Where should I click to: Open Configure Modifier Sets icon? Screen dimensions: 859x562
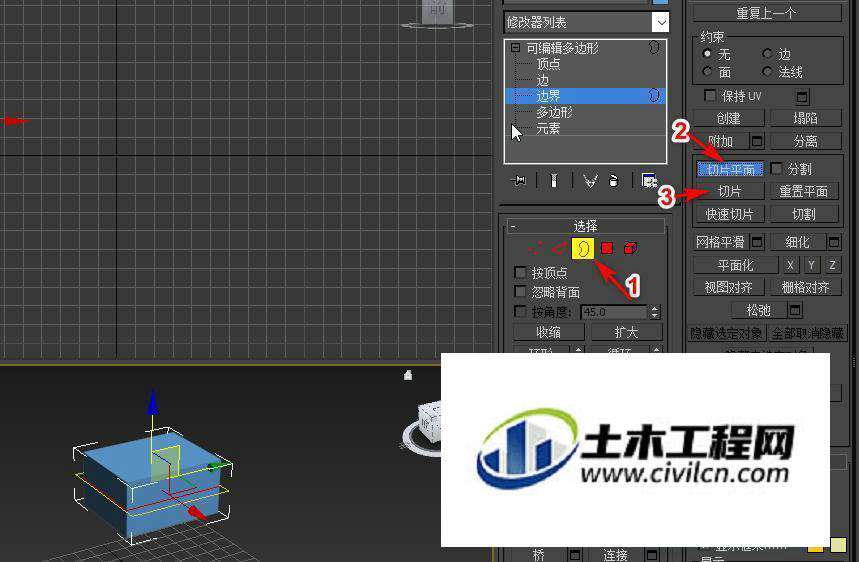tap(649, 180)
